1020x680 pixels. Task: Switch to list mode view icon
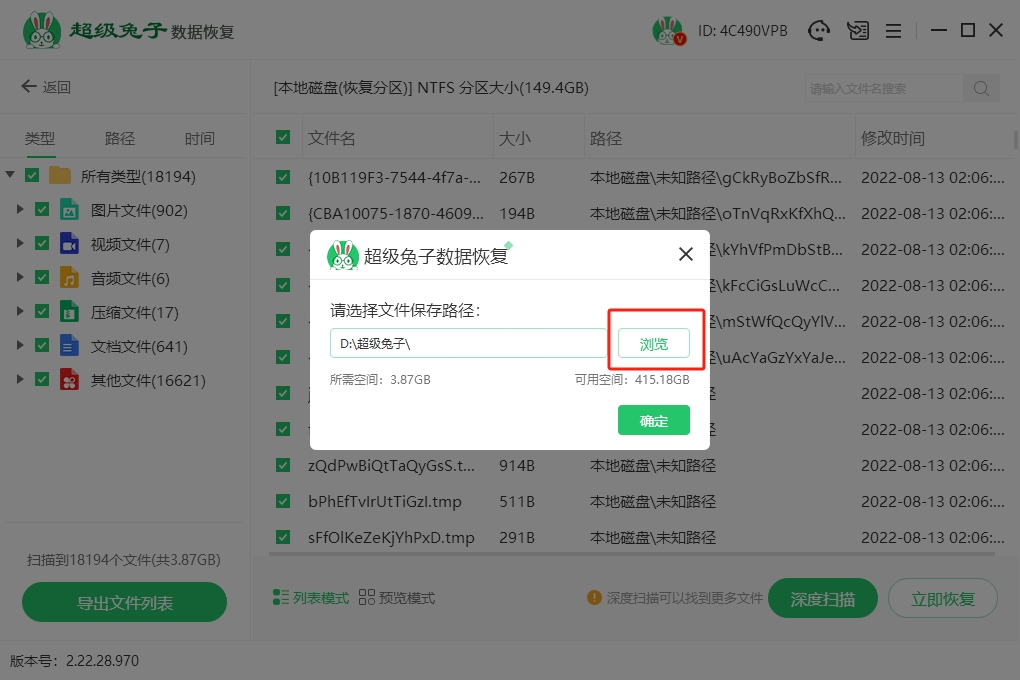click(x=281, y=598)
